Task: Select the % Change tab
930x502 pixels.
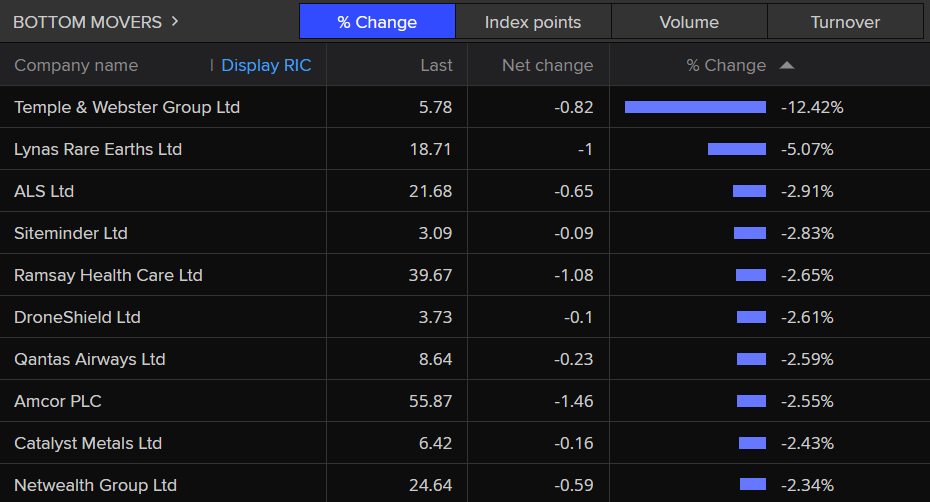Action: (x=377, y=22)
